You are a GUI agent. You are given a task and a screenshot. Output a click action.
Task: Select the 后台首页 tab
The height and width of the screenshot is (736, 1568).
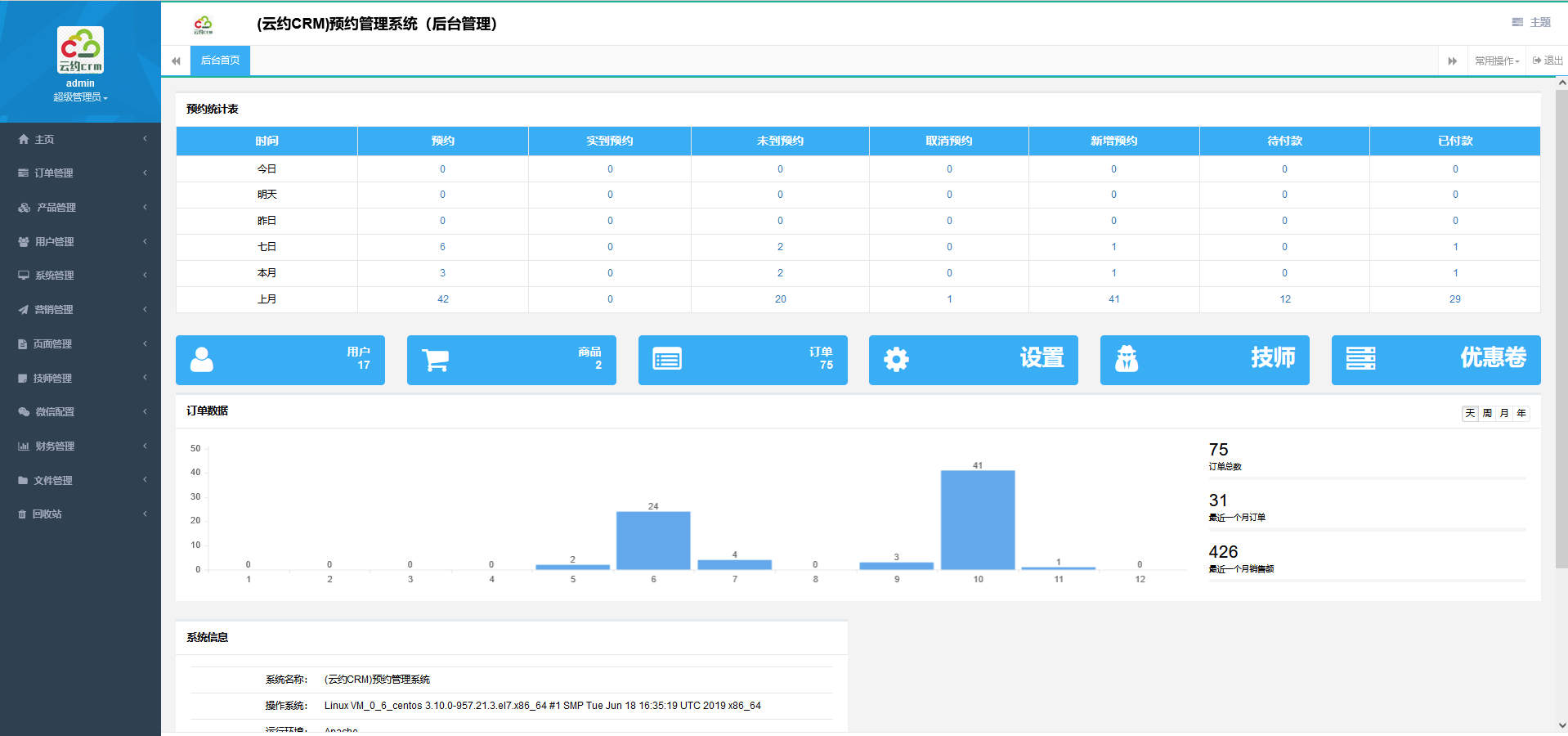coord(220,61)
